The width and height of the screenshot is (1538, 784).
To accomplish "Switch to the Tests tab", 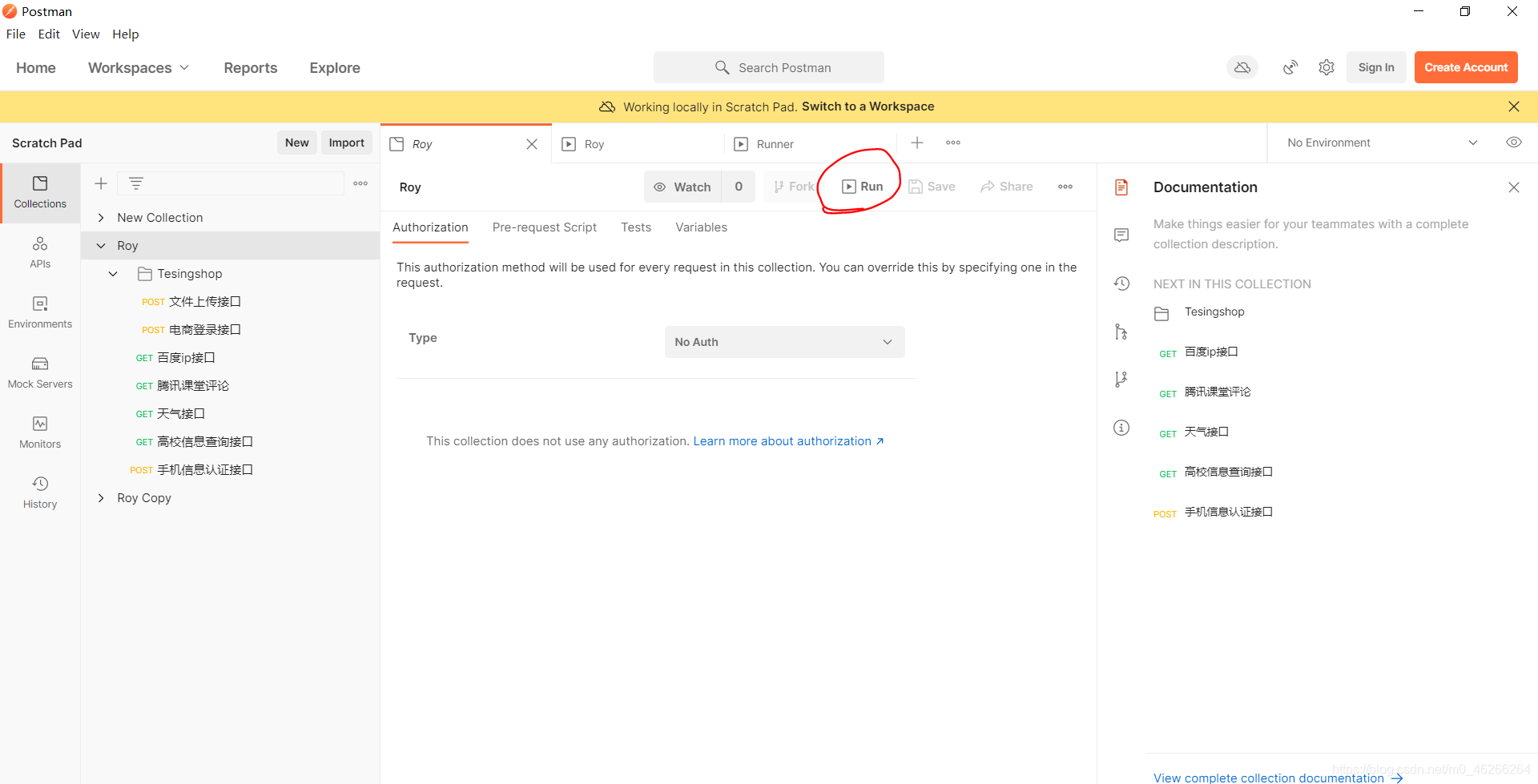I will [x=636, y=227].
